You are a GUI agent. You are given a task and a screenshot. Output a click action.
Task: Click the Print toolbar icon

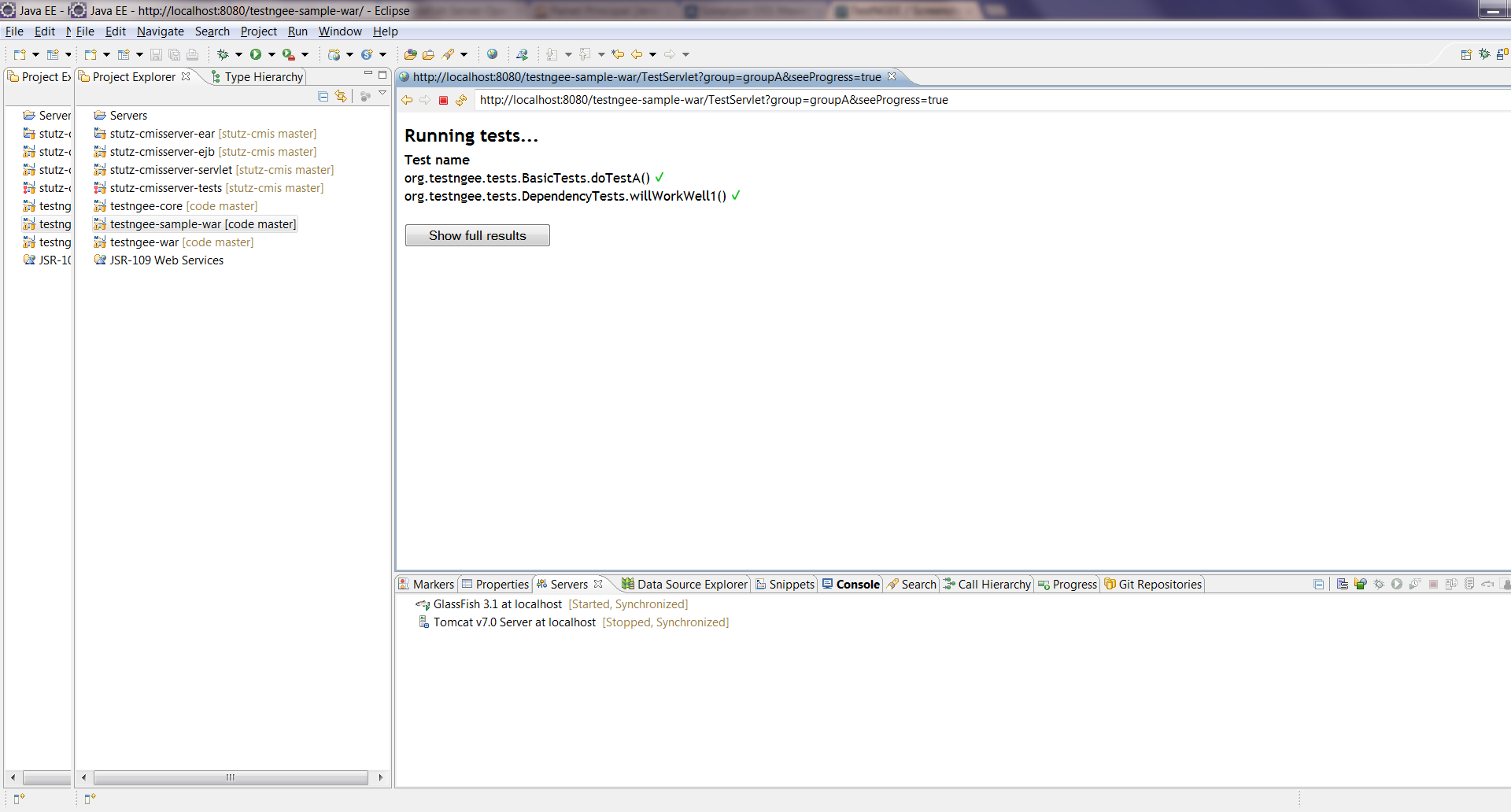click(x=192, y=54)
